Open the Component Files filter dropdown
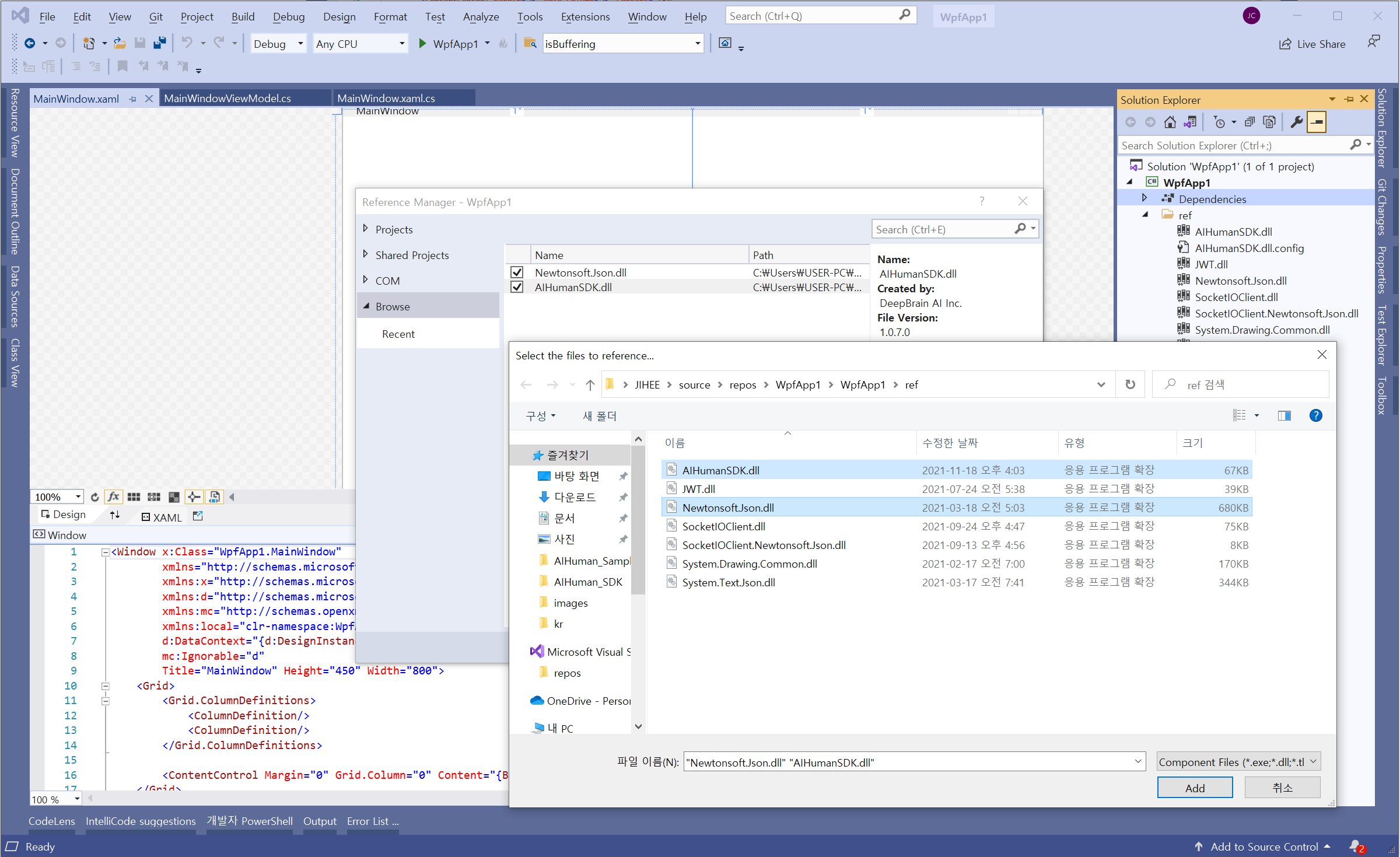This screenshot has height=857, width=1400. (x=1238, y=762)
